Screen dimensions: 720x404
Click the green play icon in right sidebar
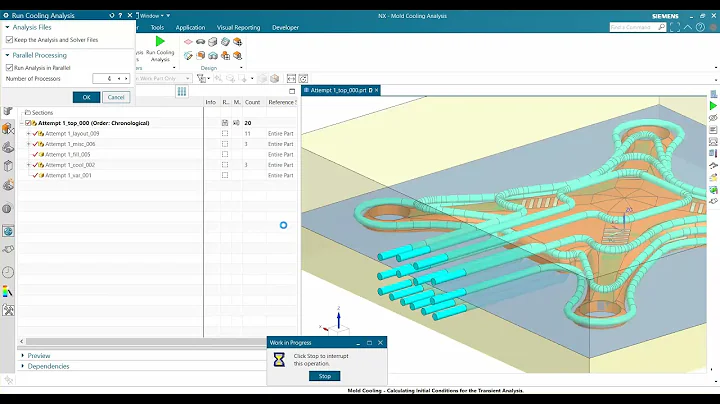713,106
